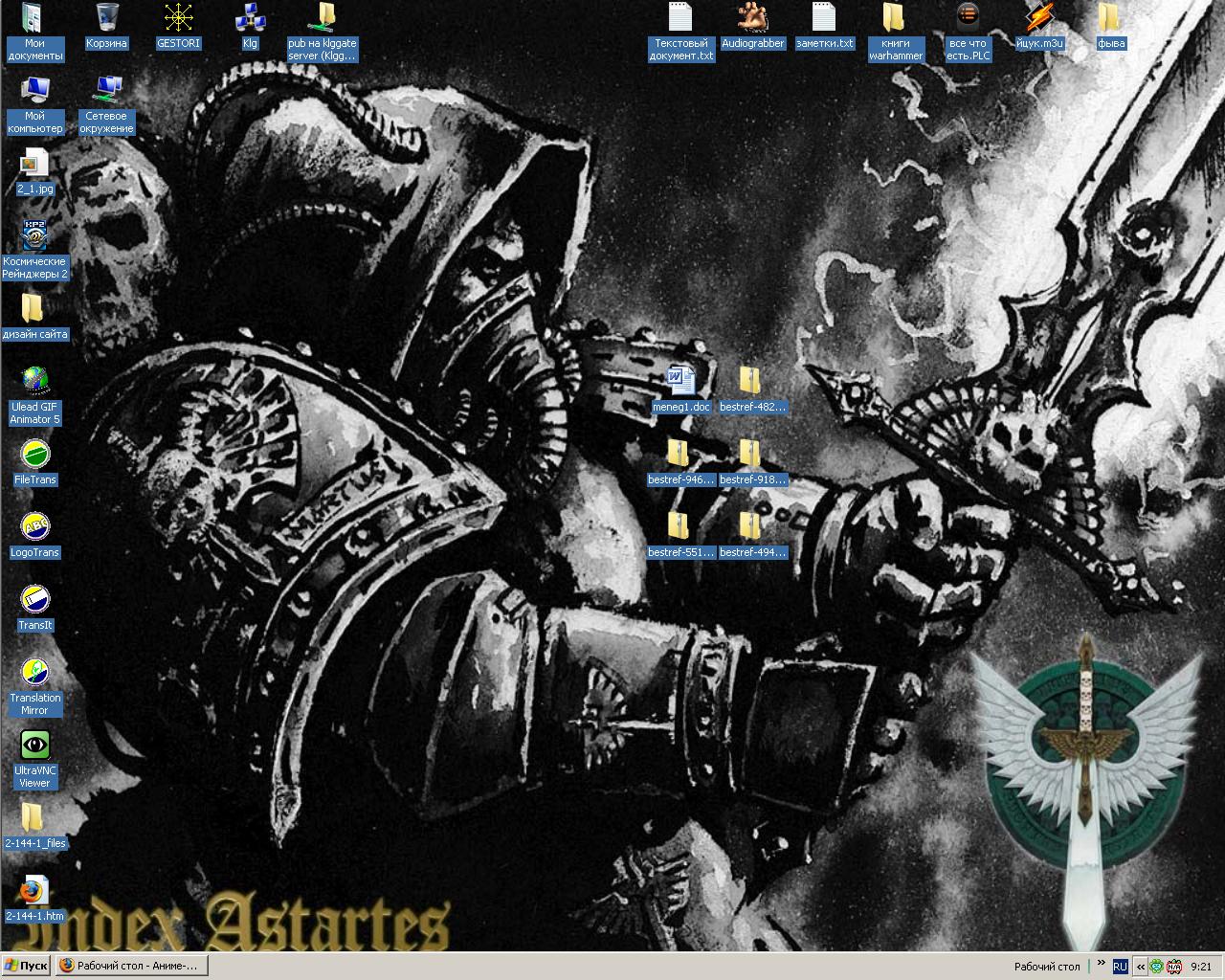Select the книги warhammer folder
The width and height of the screenshot is (1225, 980).
pos(896,33)
